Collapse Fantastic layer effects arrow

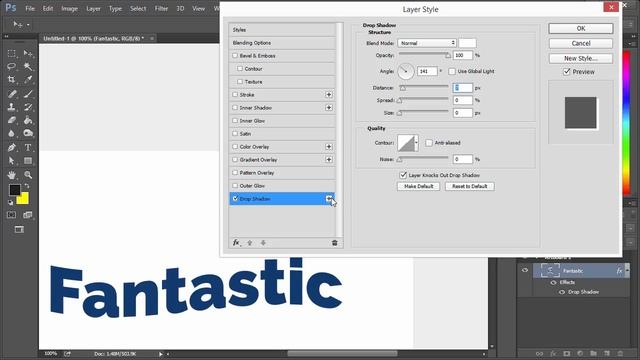tap(627, 270)
